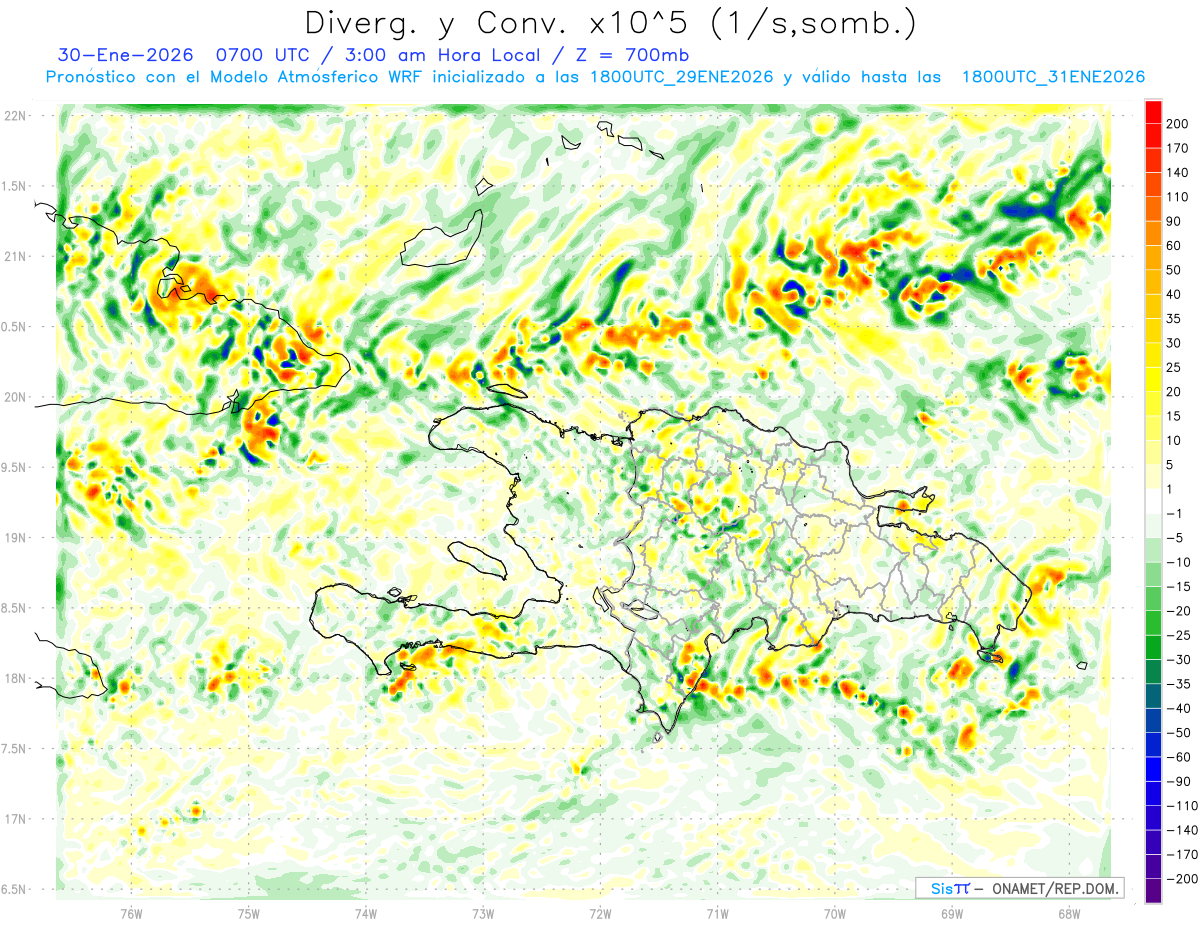Click the 'ONAMET/REP.DOM.' credit label
This screenshot has height=927, width=1200.
coord(1053,888)
